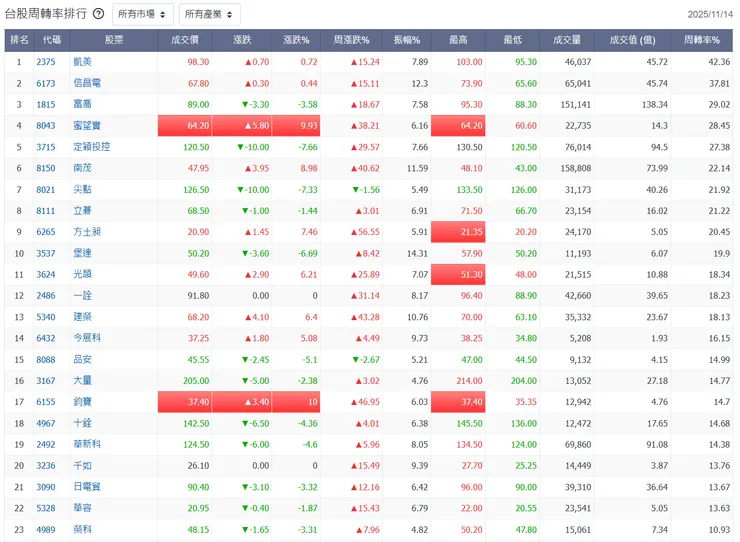Open 大量 stock page
Image resolution: width=740 pixels, height=542 pixels.
83,381
